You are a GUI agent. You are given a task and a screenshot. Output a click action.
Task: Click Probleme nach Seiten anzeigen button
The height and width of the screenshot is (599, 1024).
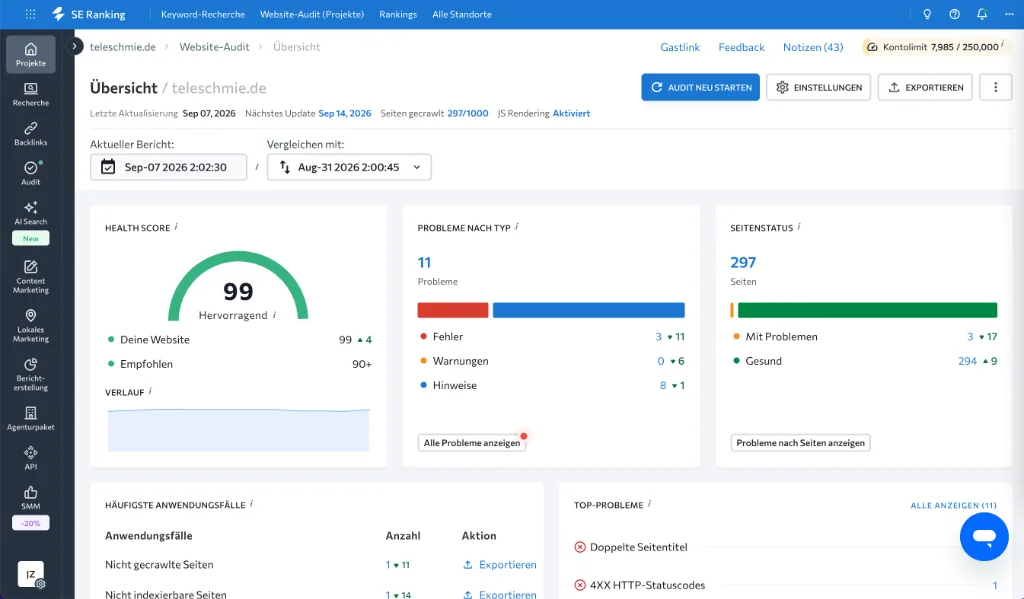click(800, 443)
